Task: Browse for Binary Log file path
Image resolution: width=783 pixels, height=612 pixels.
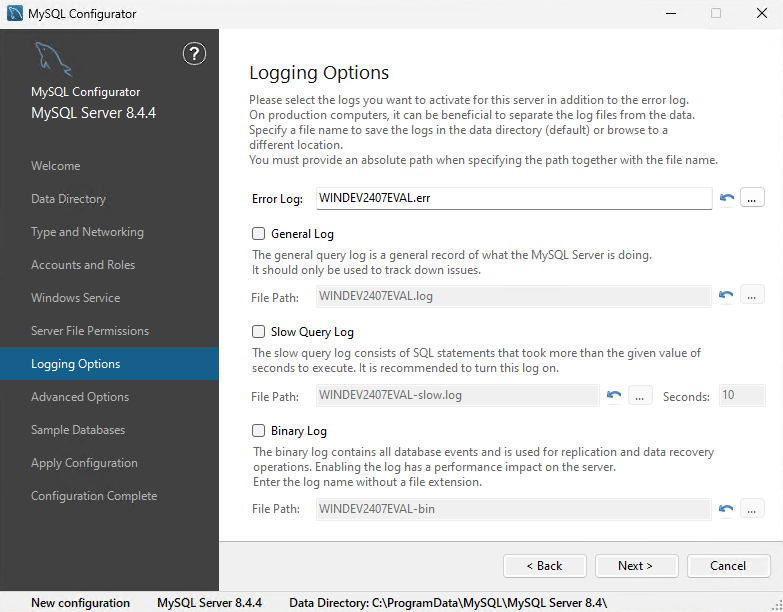Action: (752, 509)
